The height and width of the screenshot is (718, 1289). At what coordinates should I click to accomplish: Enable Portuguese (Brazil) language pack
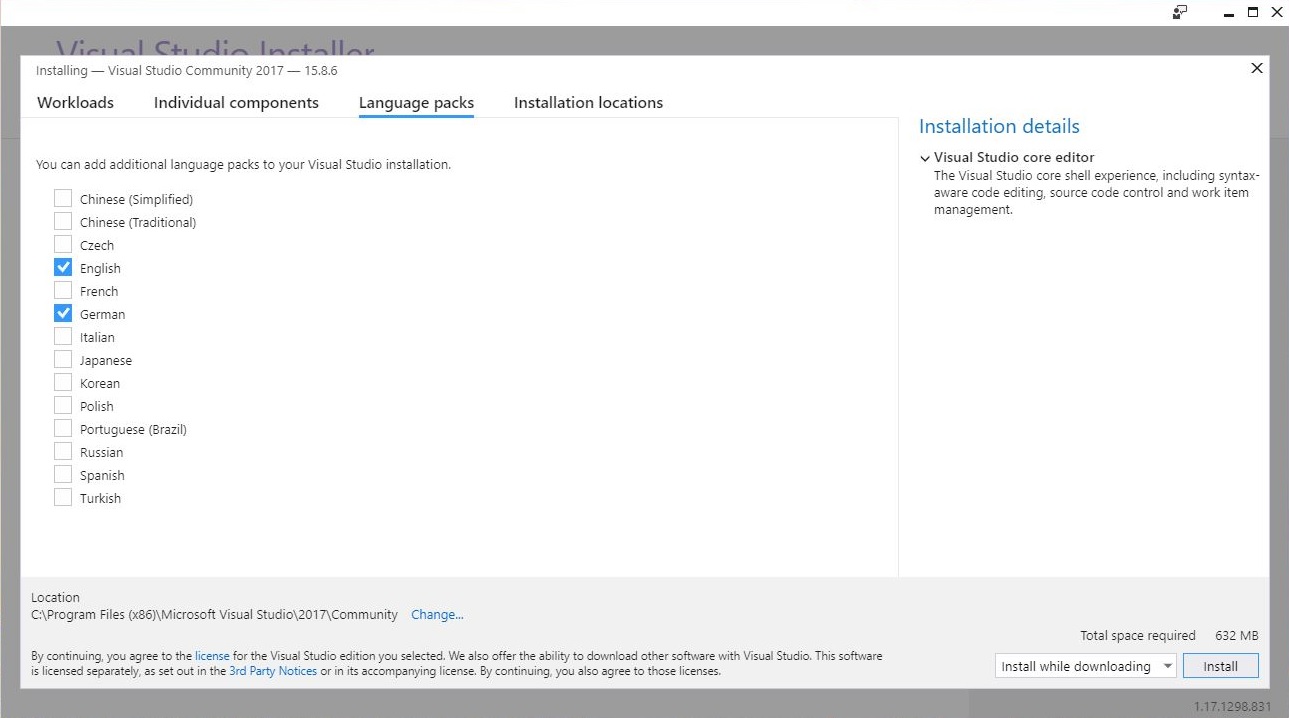pyautogui.click(x=63, y=428)
